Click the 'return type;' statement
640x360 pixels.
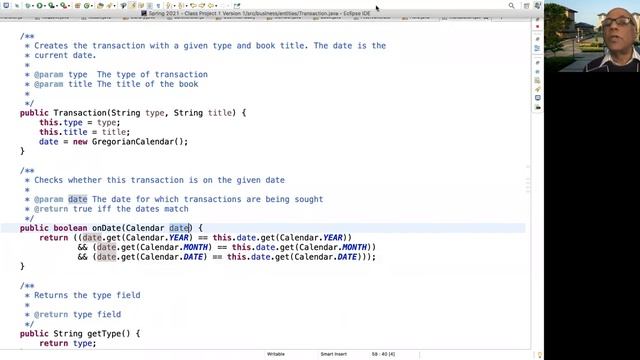tap(68, 343)
